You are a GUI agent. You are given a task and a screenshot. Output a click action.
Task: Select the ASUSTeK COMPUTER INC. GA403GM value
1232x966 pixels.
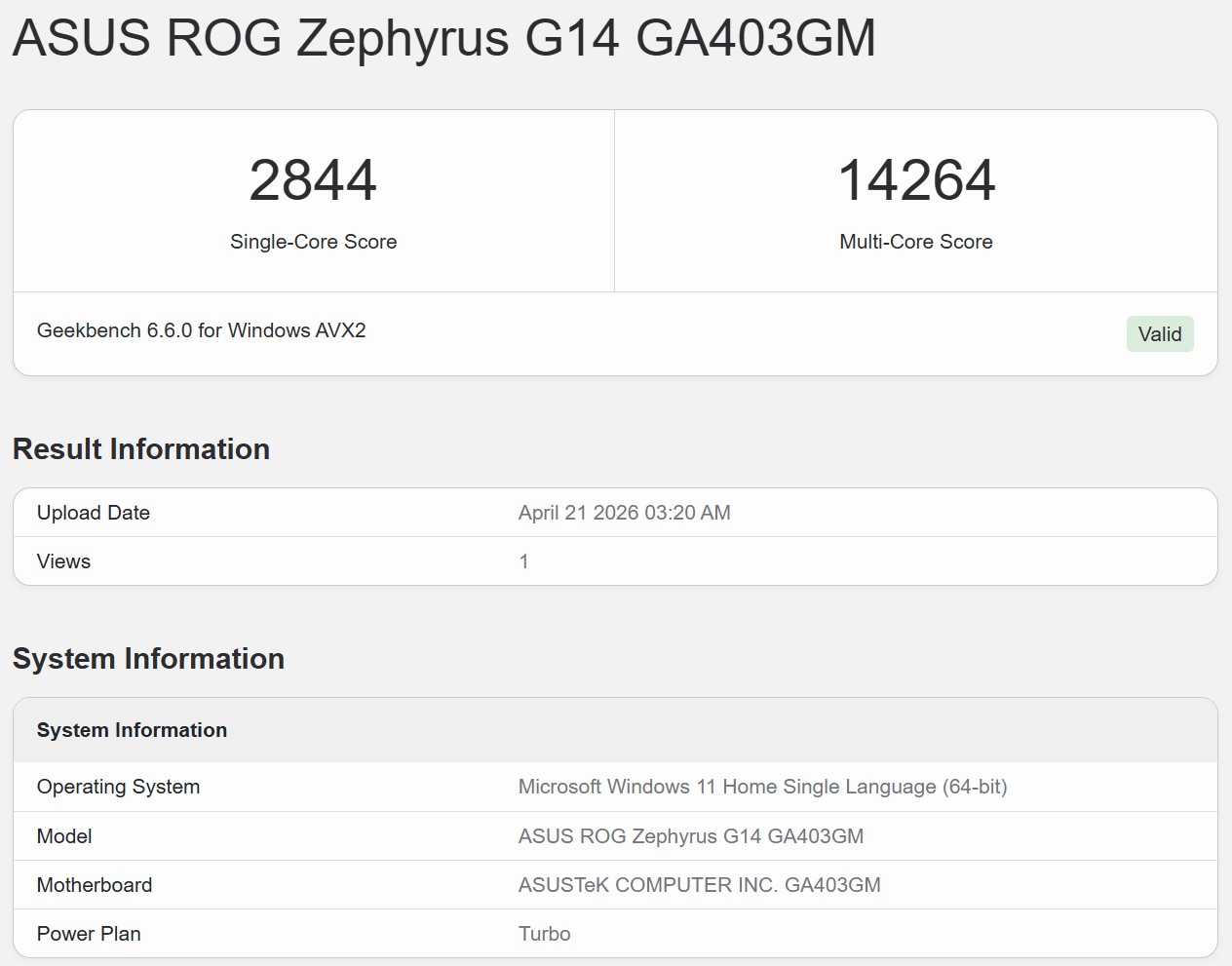tap(700, 885)
